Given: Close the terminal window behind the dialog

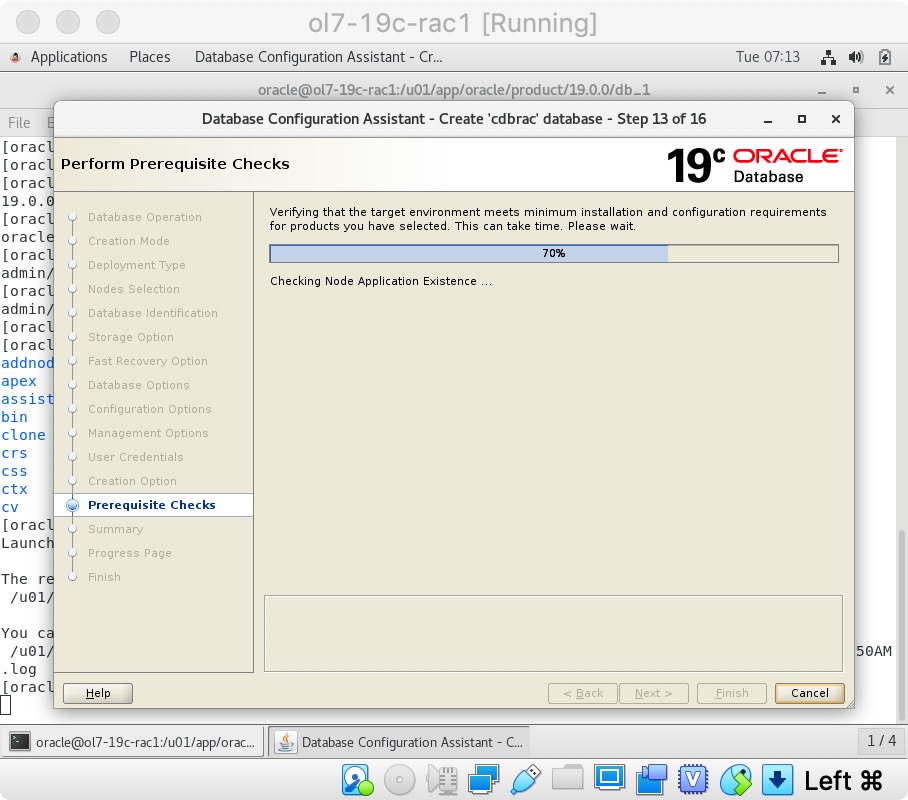Looking at the screenshot, I should tap(890, 90).
